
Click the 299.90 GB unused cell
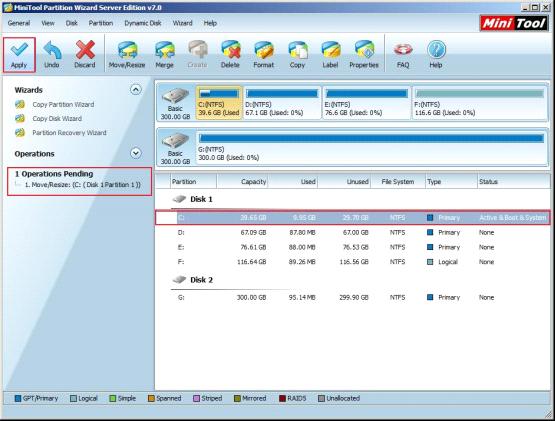pos(354,297)
